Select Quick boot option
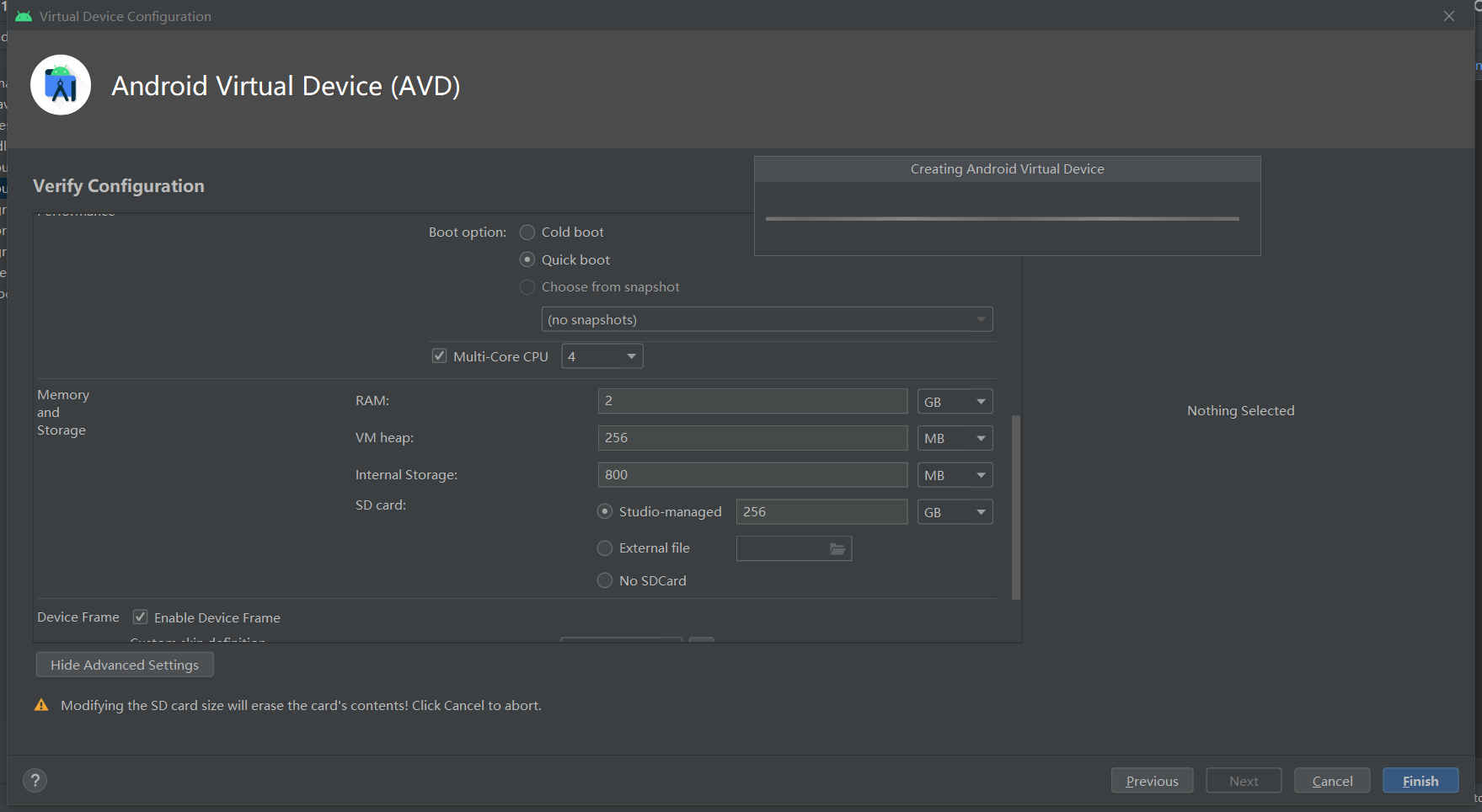The width and height of the screenshot is (1482, 812). coord(527,259)
